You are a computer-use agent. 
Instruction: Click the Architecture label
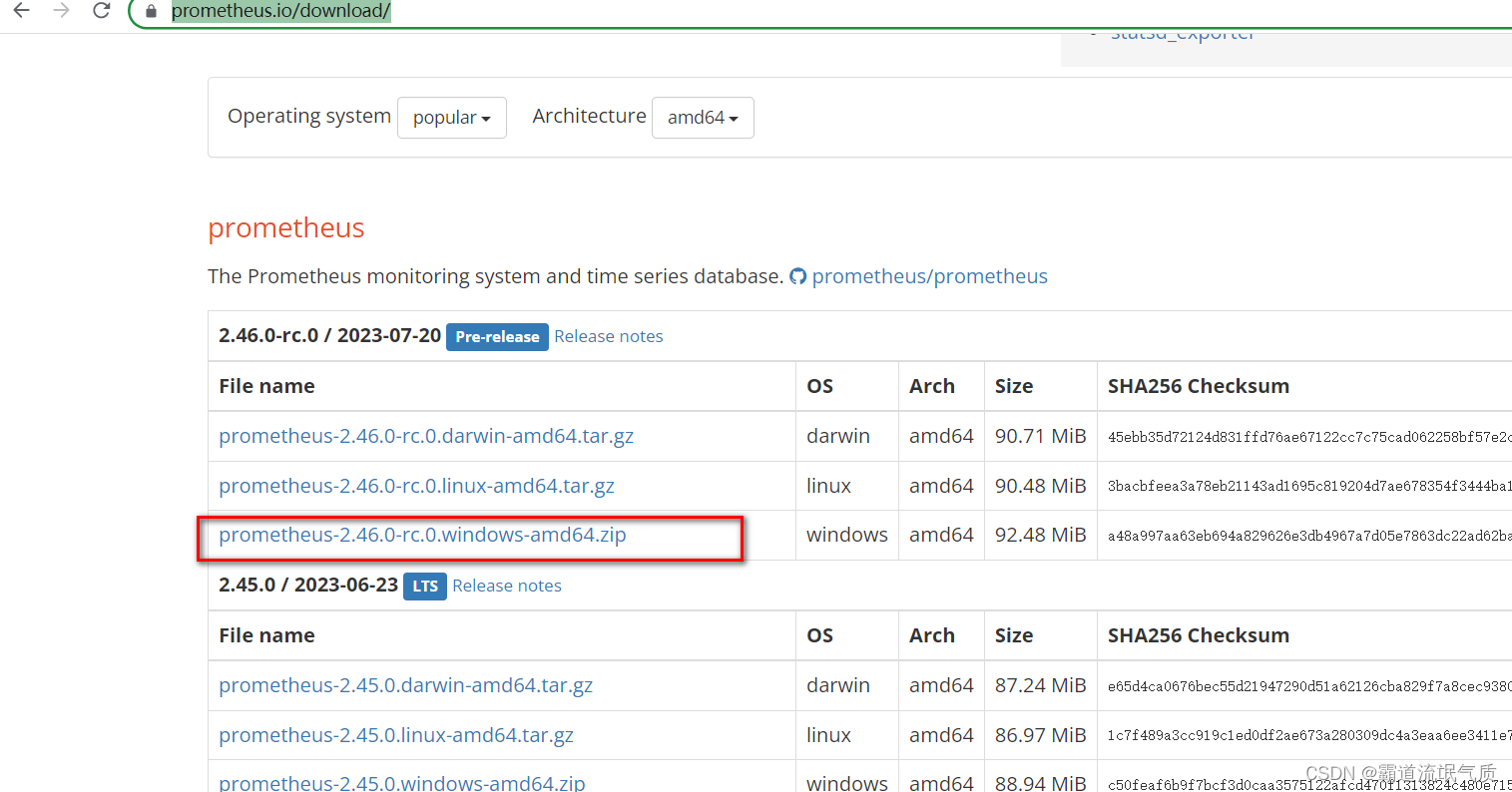pyautogui.click(x=589, y=116)
